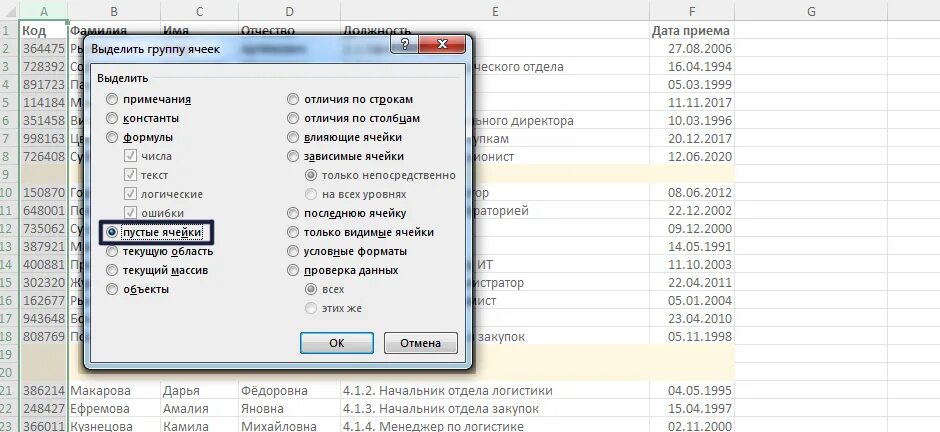Click cell with date 15.04.1997
The width and height of the screenshot is (940, 432).
[x=692, y=409]
